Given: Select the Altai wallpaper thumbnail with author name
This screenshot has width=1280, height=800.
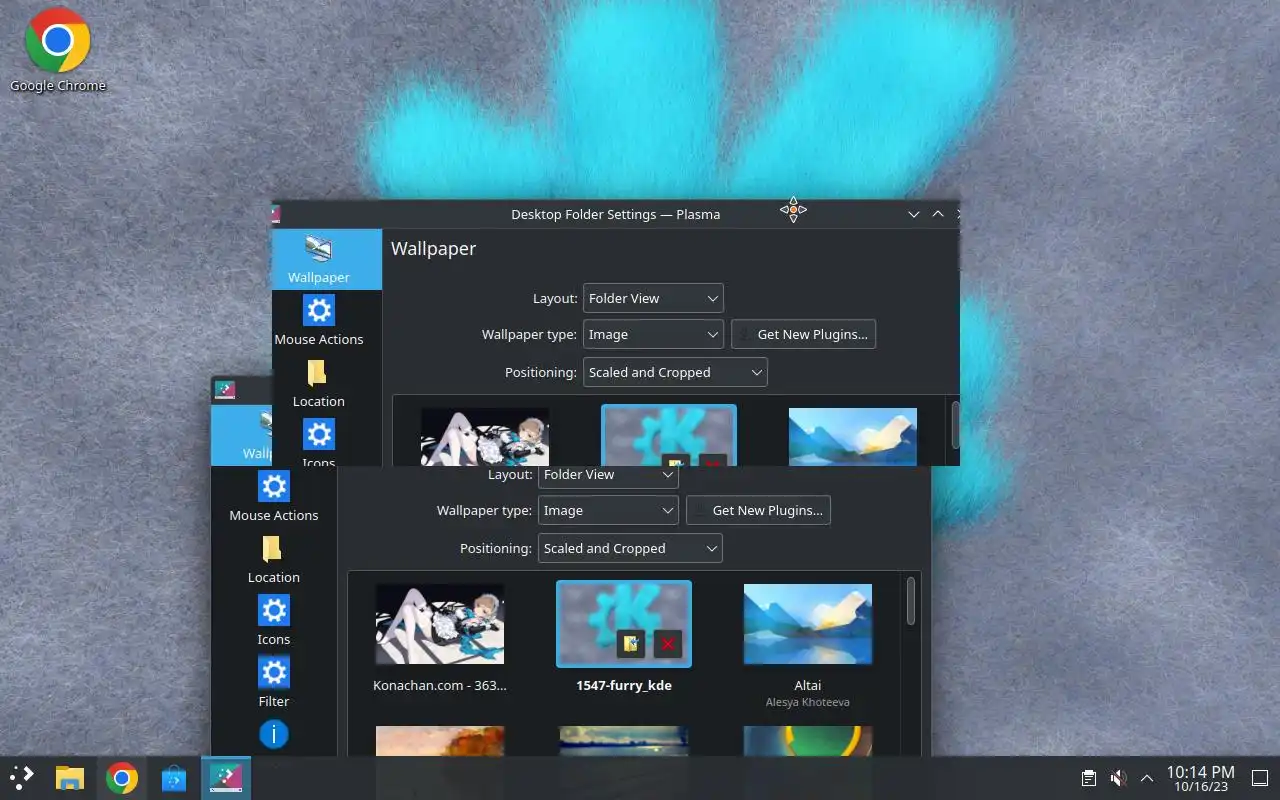Looking at the screenshot, I should [808, 624].
